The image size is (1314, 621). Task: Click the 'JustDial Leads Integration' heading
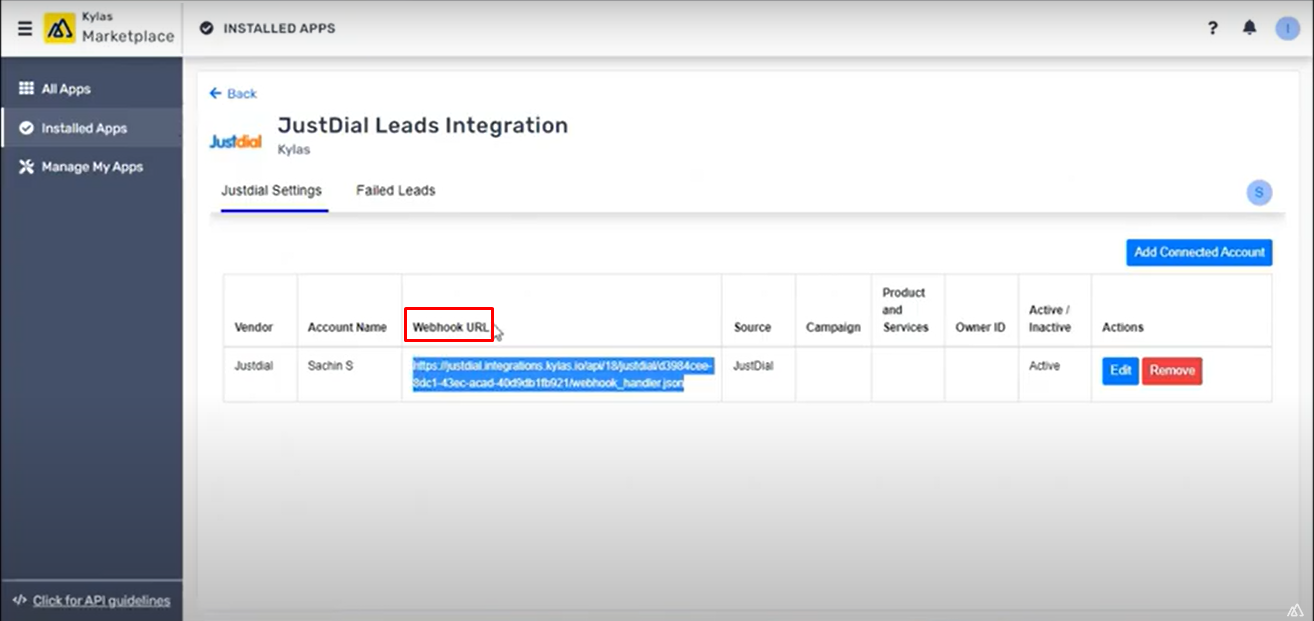[423, 125]
